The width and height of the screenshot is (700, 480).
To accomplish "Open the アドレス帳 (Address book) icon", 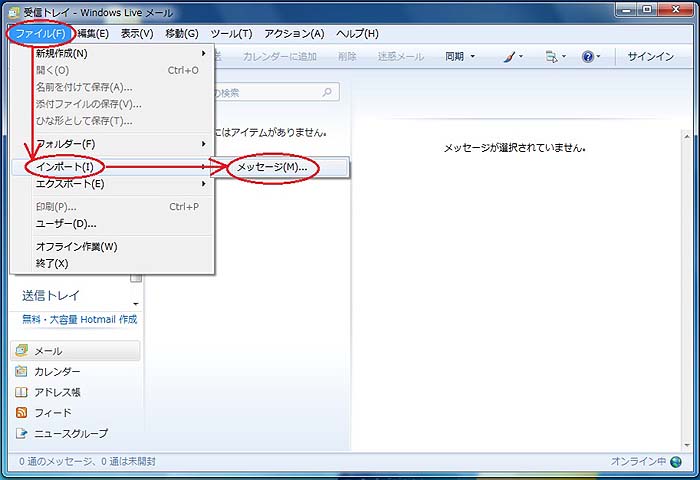I will 22,392.
